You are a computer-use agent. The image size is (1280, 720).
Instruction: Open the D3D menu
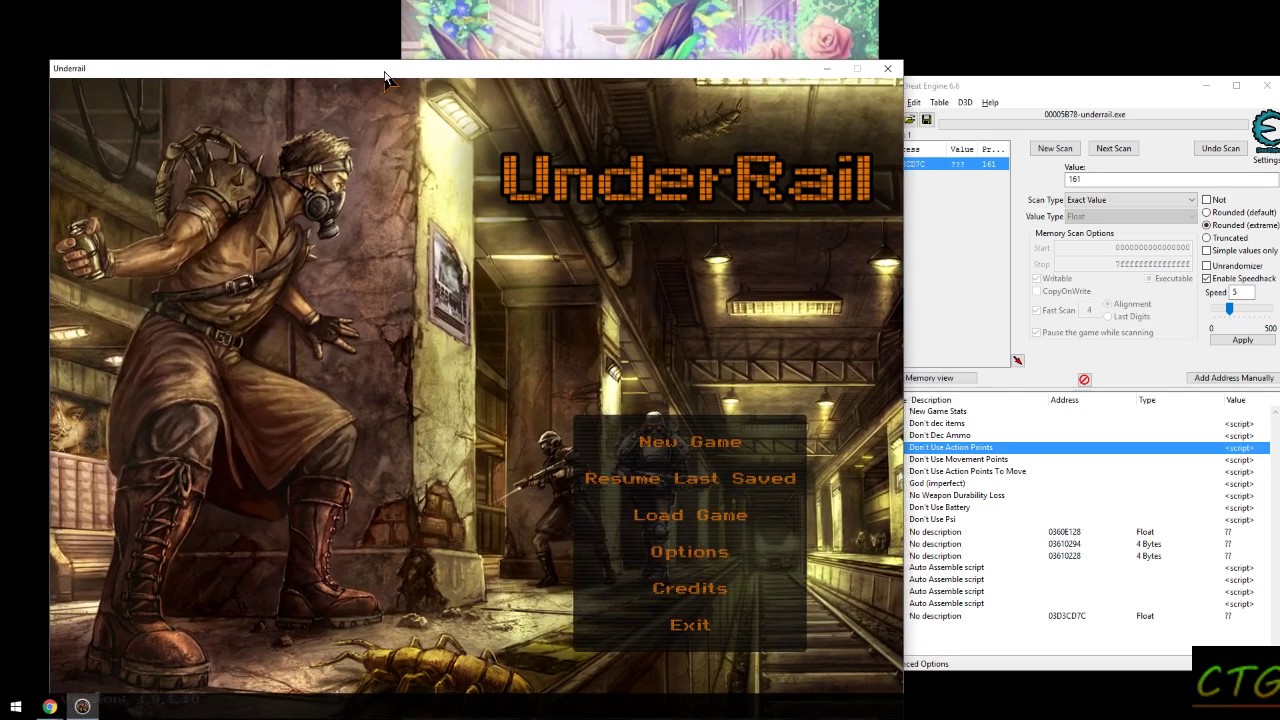[x=965, y=103]
